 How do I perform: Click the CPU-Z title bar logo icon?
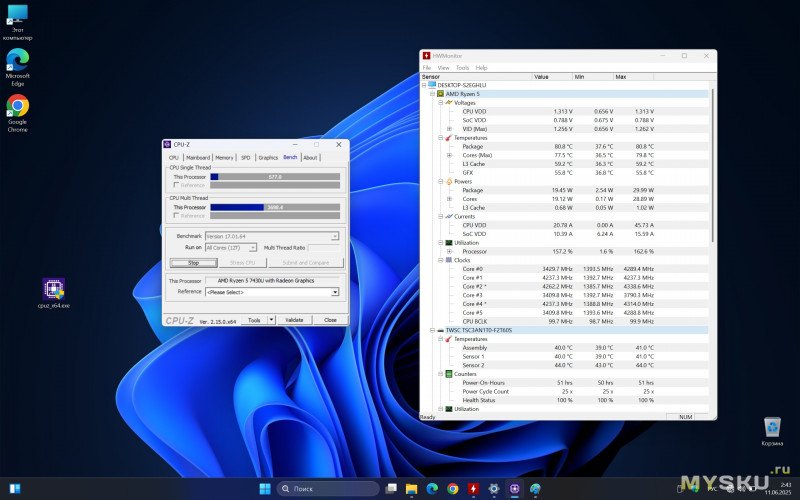coord(167,144)
